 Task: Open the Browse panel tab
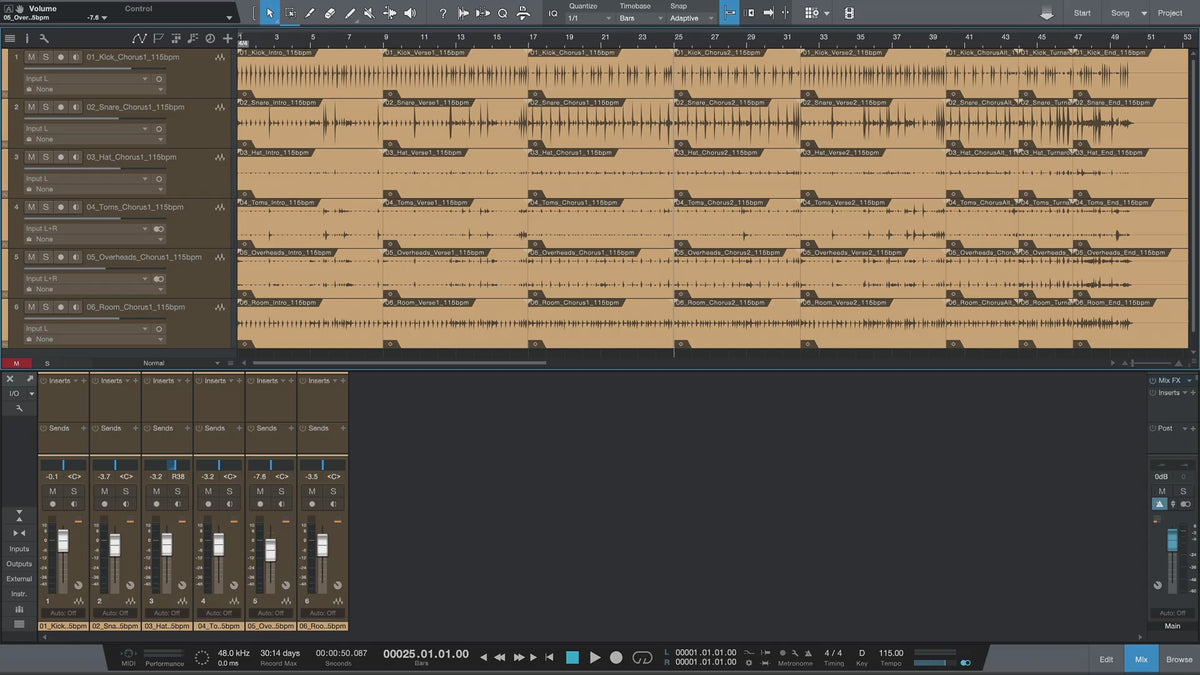pos(1179,659)
